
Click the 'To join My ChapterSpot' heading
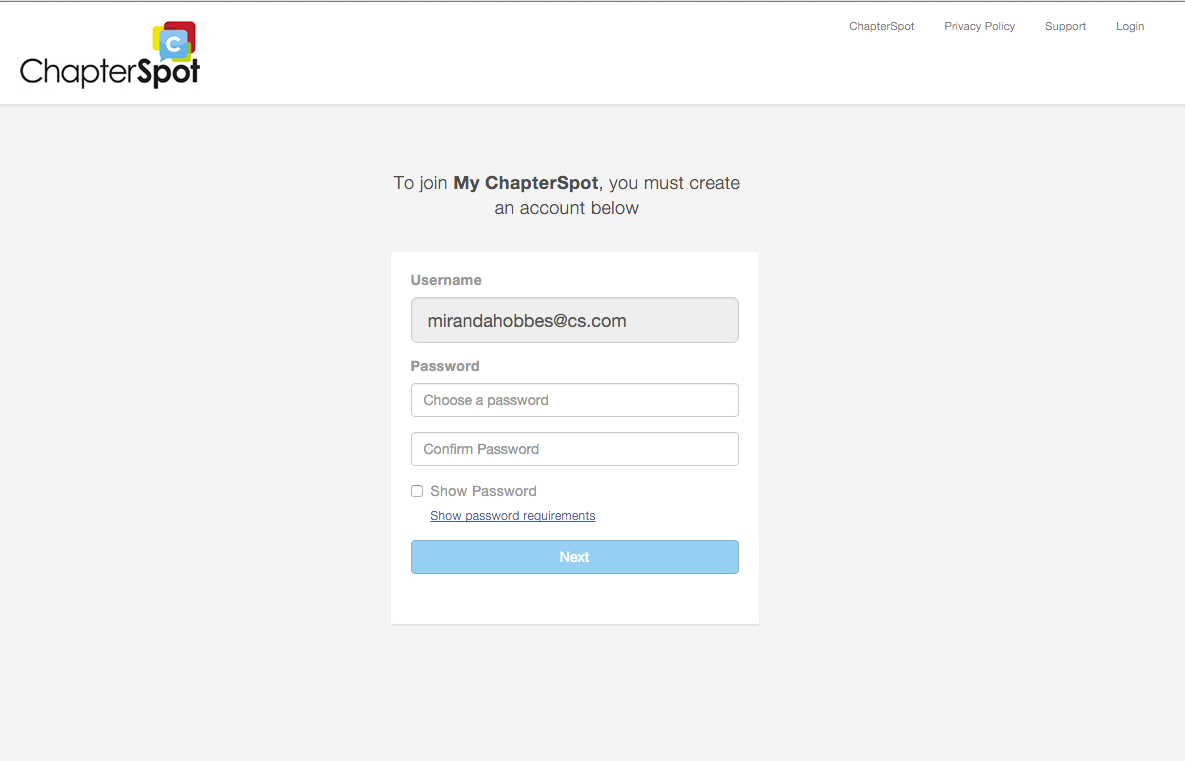(567, 195)
